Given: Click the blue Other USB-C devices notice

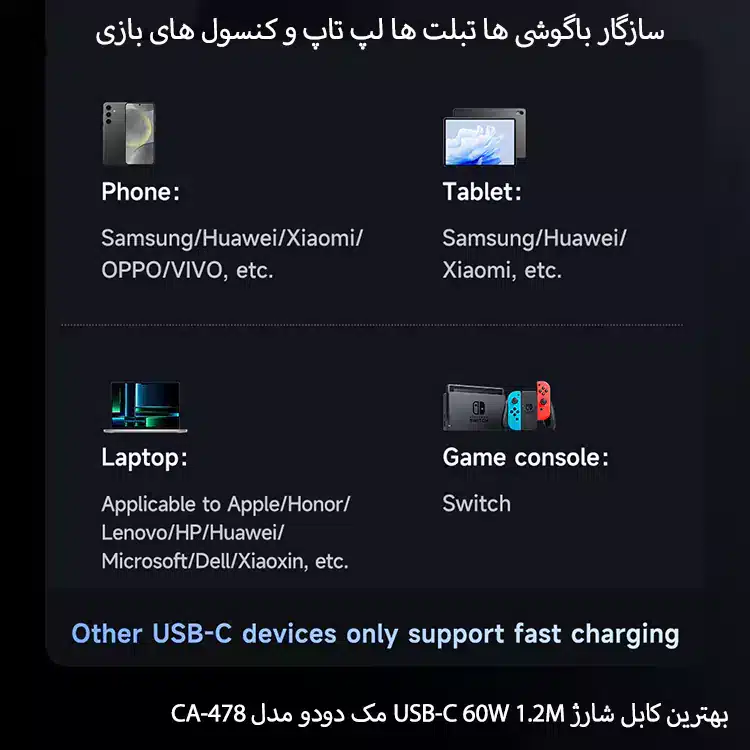Looking at the screenshot, I should click(x=375, y=635).
